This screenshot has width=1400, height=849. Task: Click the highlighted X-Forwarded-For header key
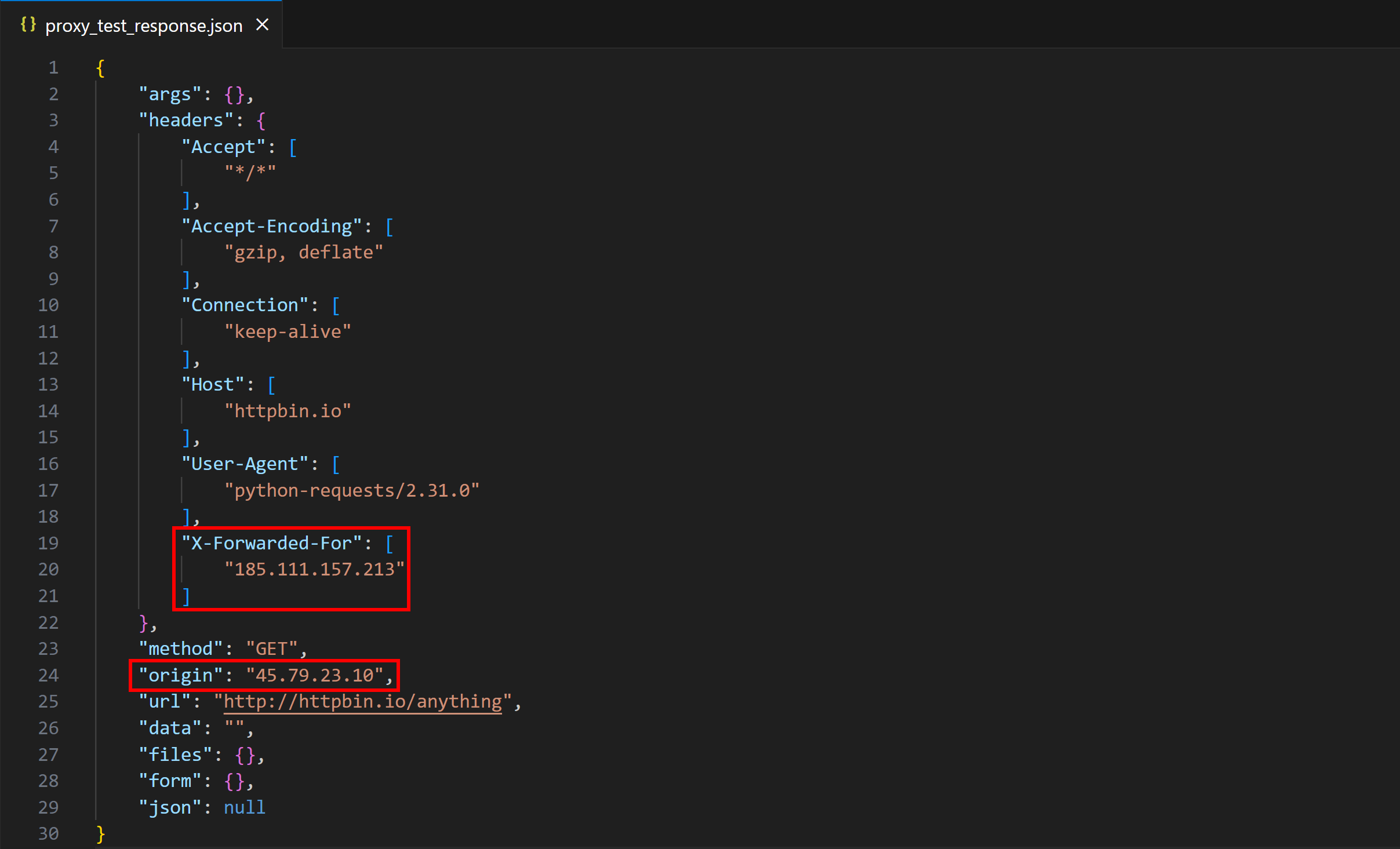pyautogui.click(x=270, y=542)
